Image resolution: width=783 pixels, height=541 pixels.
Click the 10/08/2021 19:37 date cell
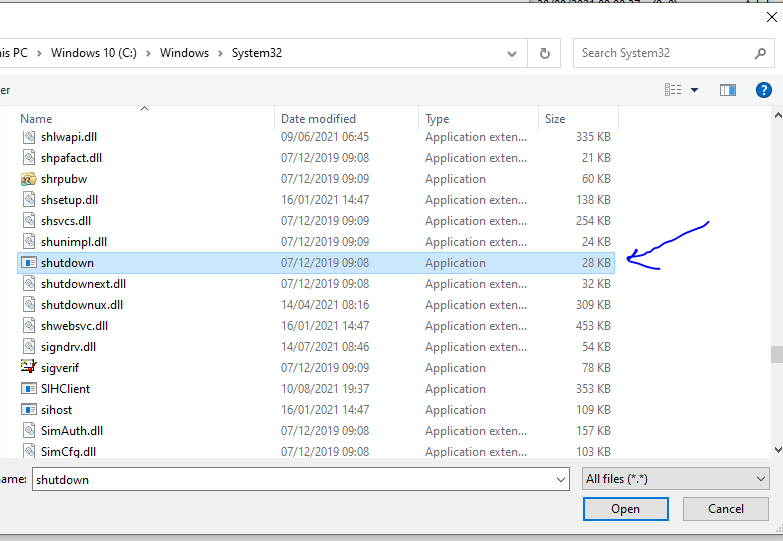[x=325, y=389]
